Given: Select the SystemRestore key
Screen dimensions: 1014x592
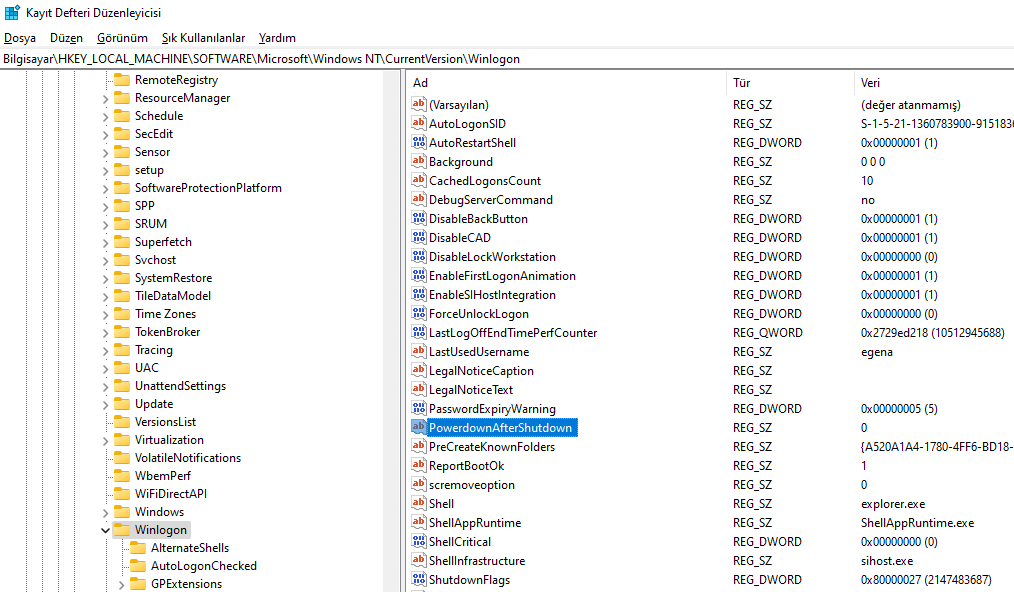Looking at the screenshot, I should click(173, 278).
